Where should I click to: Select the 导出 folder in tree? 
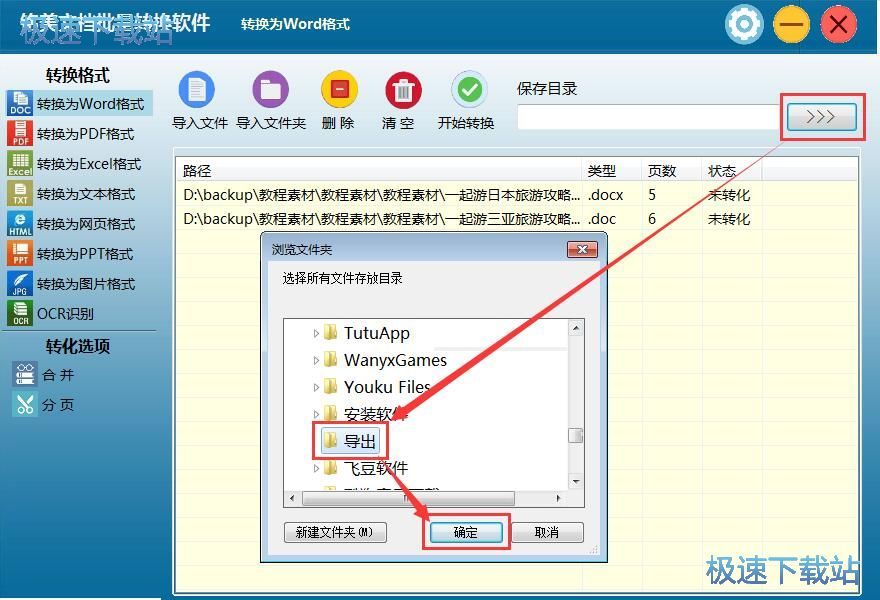pyautogui.click(x=350, y=441)
